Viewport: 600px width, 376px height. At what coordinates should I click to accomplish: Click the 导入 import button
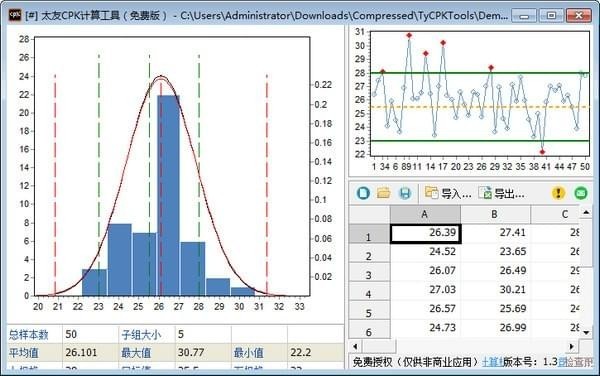pyautogui.click(x=448, y=193)
